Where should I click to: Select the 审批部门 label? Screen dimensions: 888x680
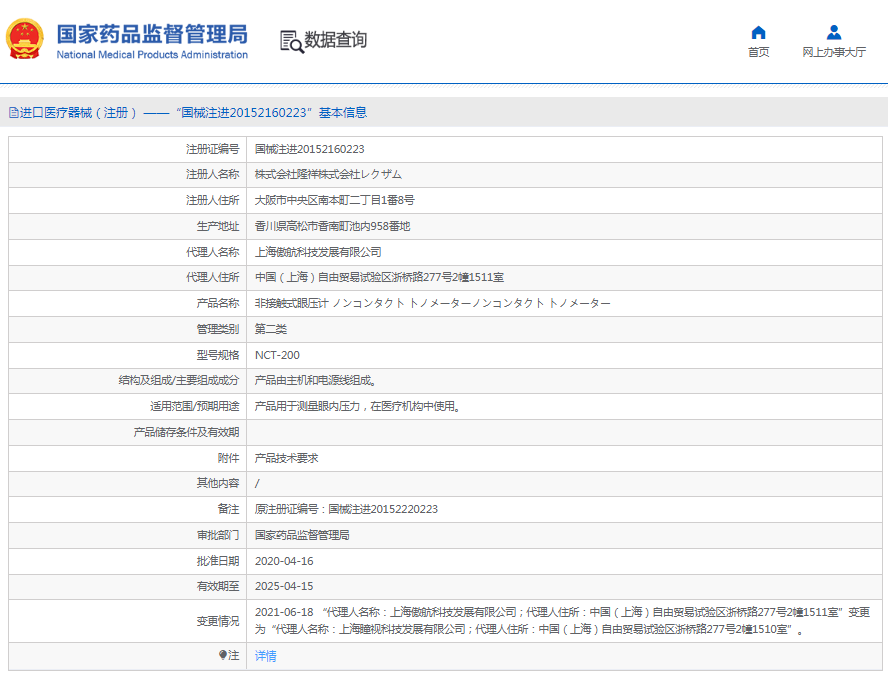(x=218, y=535)
